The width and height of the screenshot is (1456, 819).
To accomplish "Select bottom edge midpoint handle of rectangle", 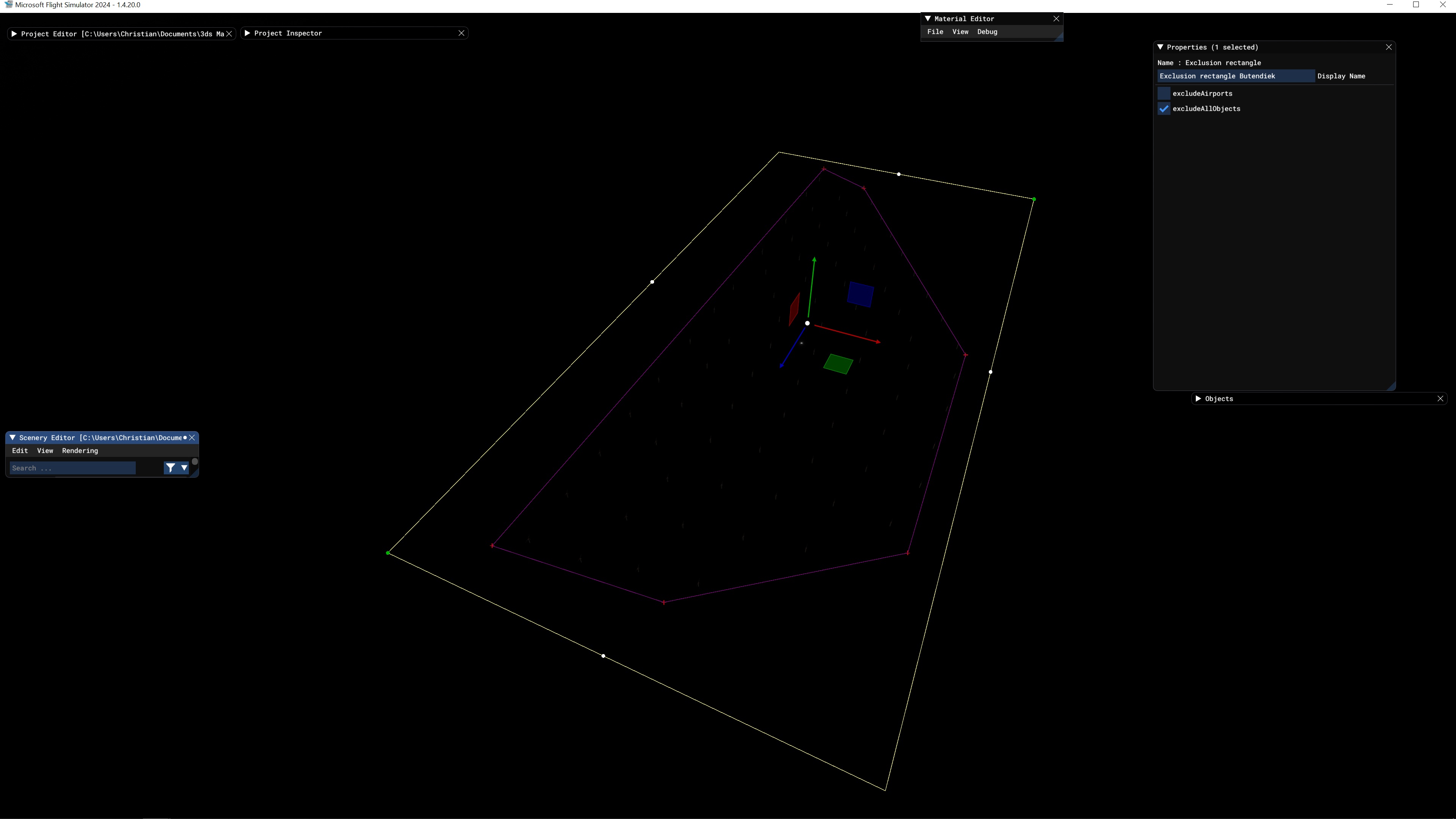I will point(604,656).
